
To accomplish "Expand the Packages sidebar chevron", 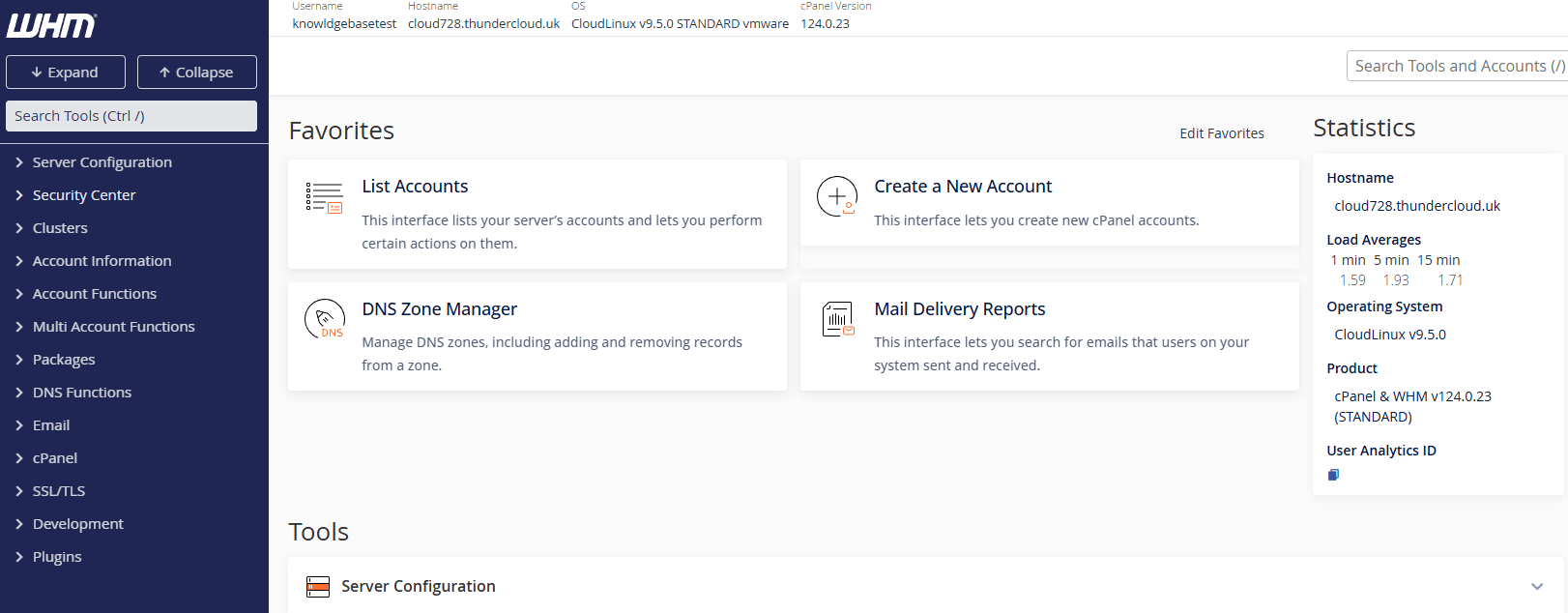I will (x=19, y=360).
